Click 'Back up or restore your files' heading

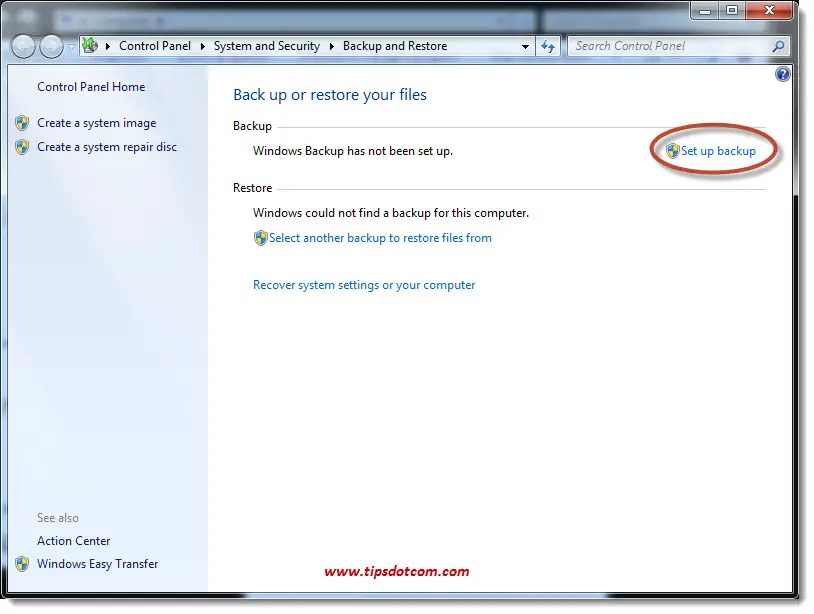point(330,95)
